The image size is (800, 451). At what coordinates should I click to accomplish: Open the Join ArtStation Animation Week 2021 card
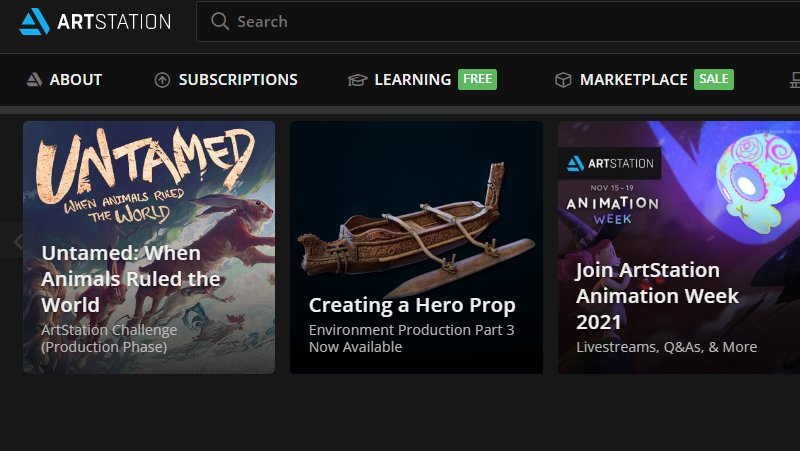[x=679, y=247]
